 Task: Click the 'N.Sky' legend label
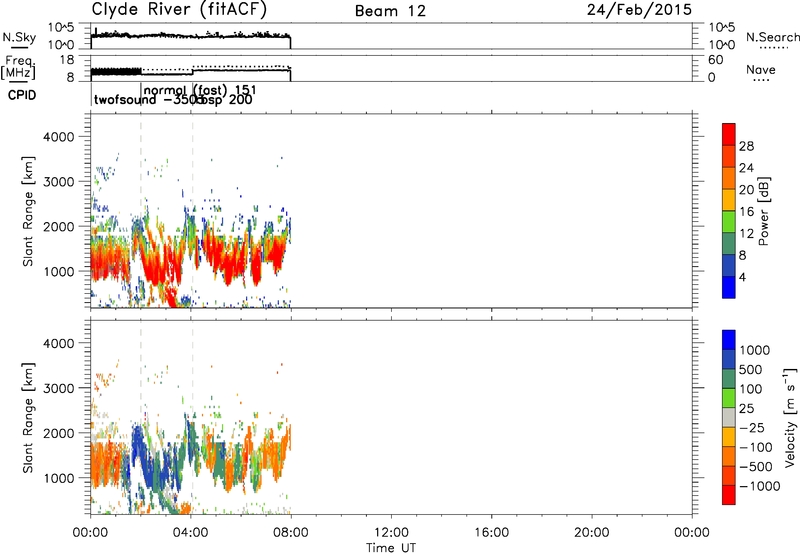coord(19,37)
